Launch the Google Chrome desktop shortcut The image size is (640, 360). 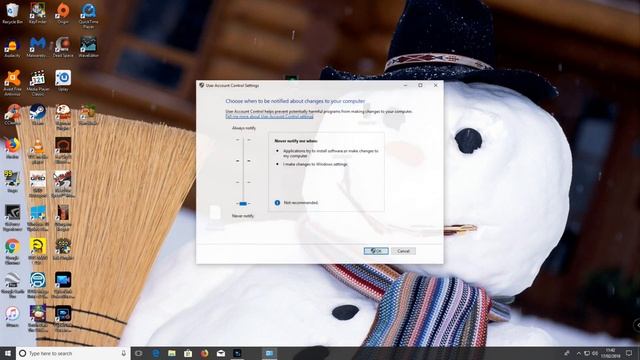pyautogui.click(x=12, y=251)
